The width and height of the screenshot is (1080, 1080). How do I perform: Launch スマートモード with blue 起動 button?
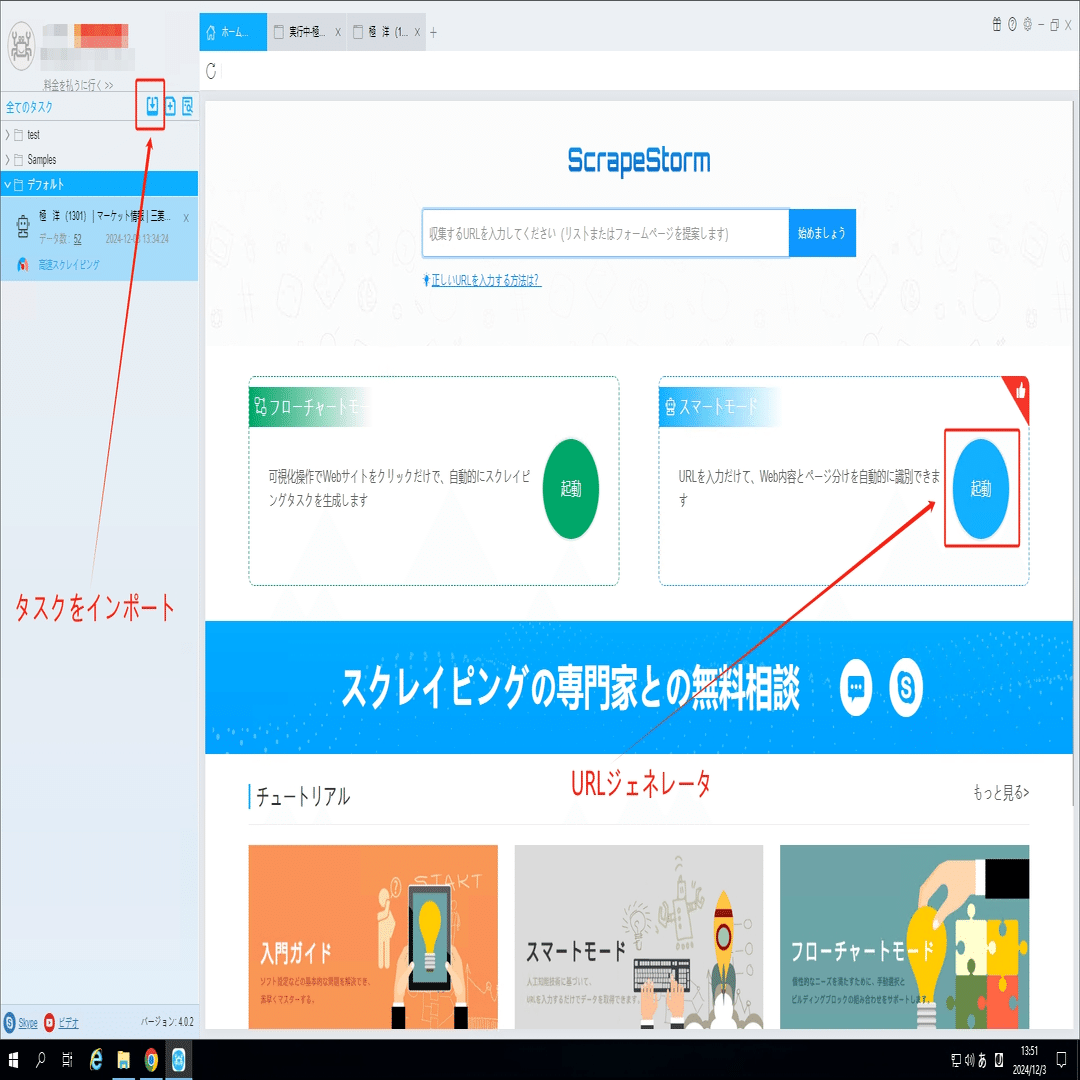[981, 489]
